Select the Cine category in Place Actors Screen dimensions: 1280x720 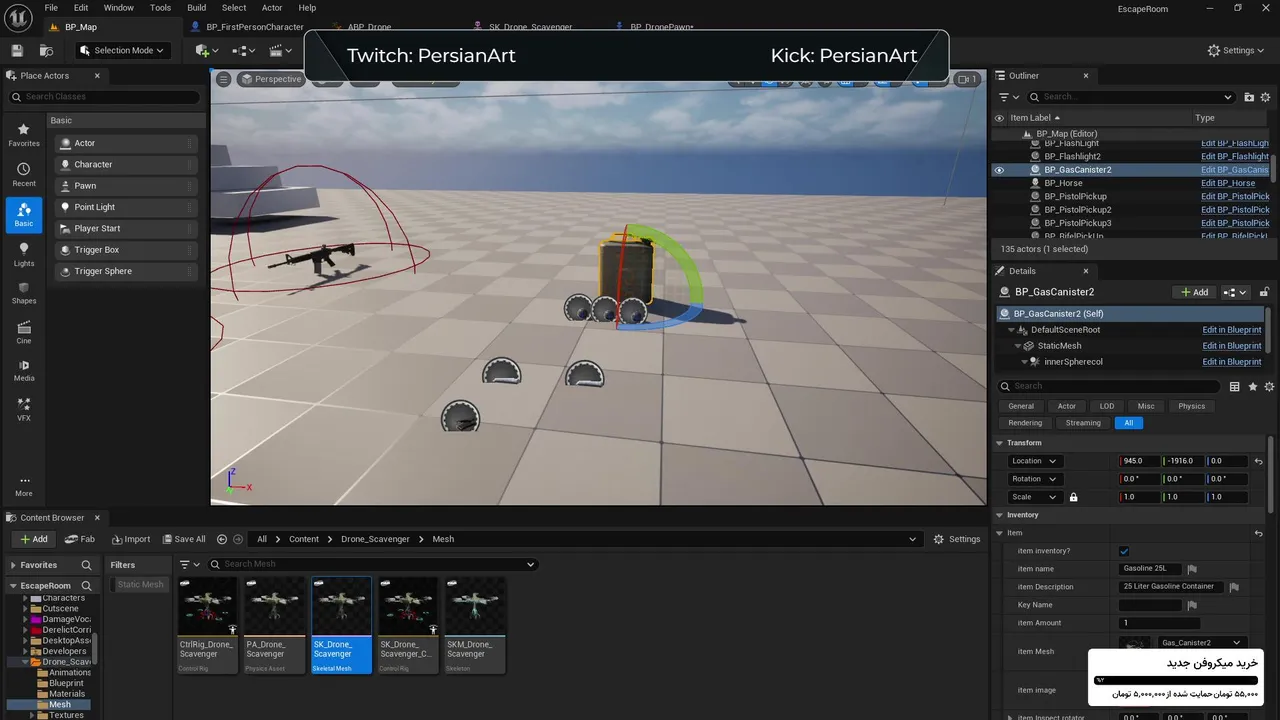click(x=24, y=332)
